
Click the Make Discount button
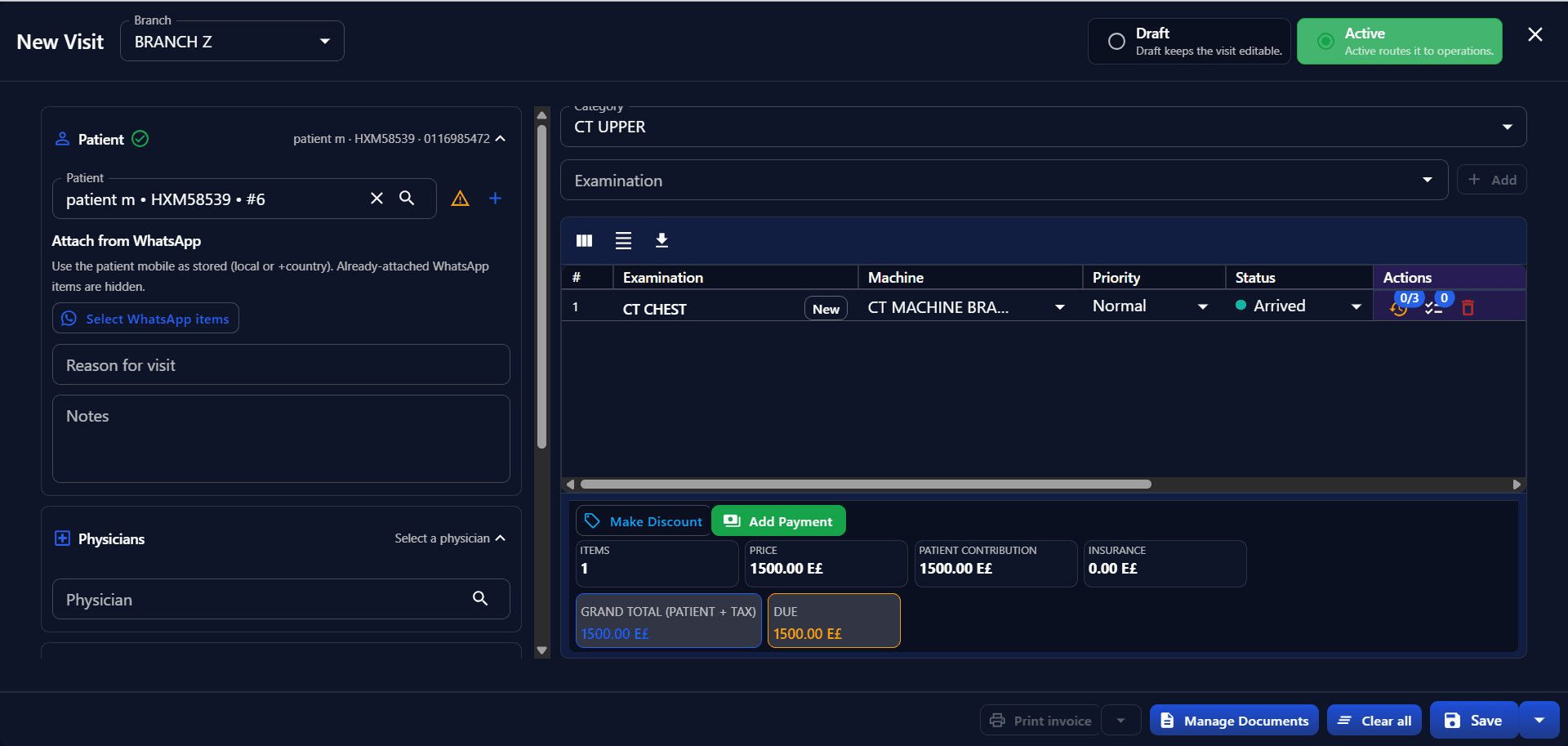(x=644, y=521)
